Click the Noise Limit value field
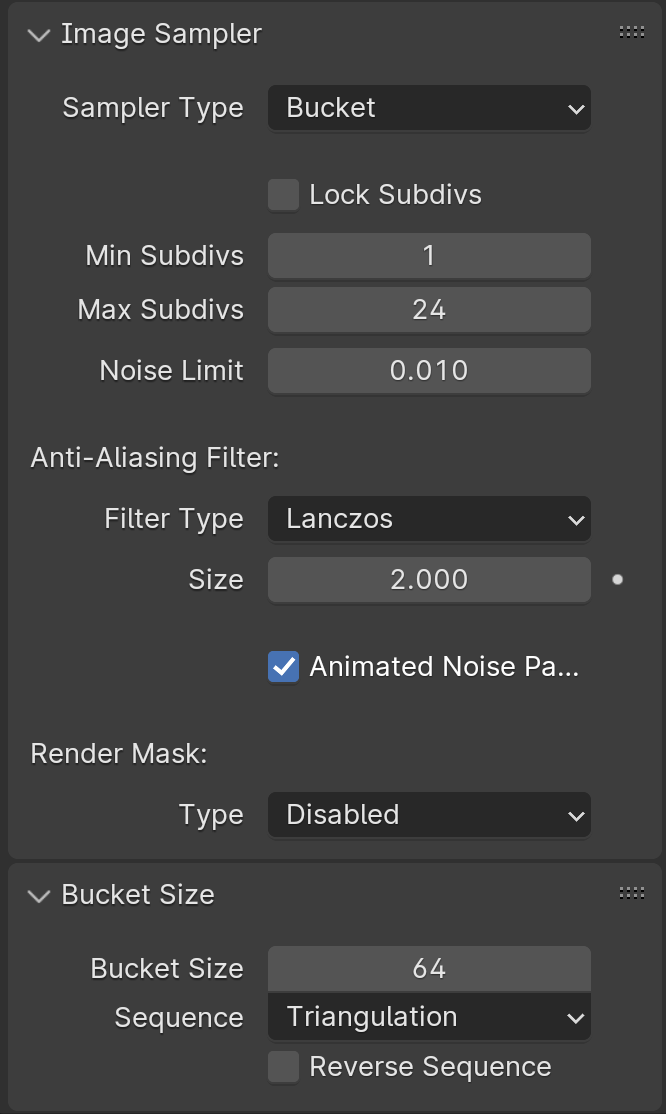The width and height of the screenshot is (666, 1114). pos(429,371)
